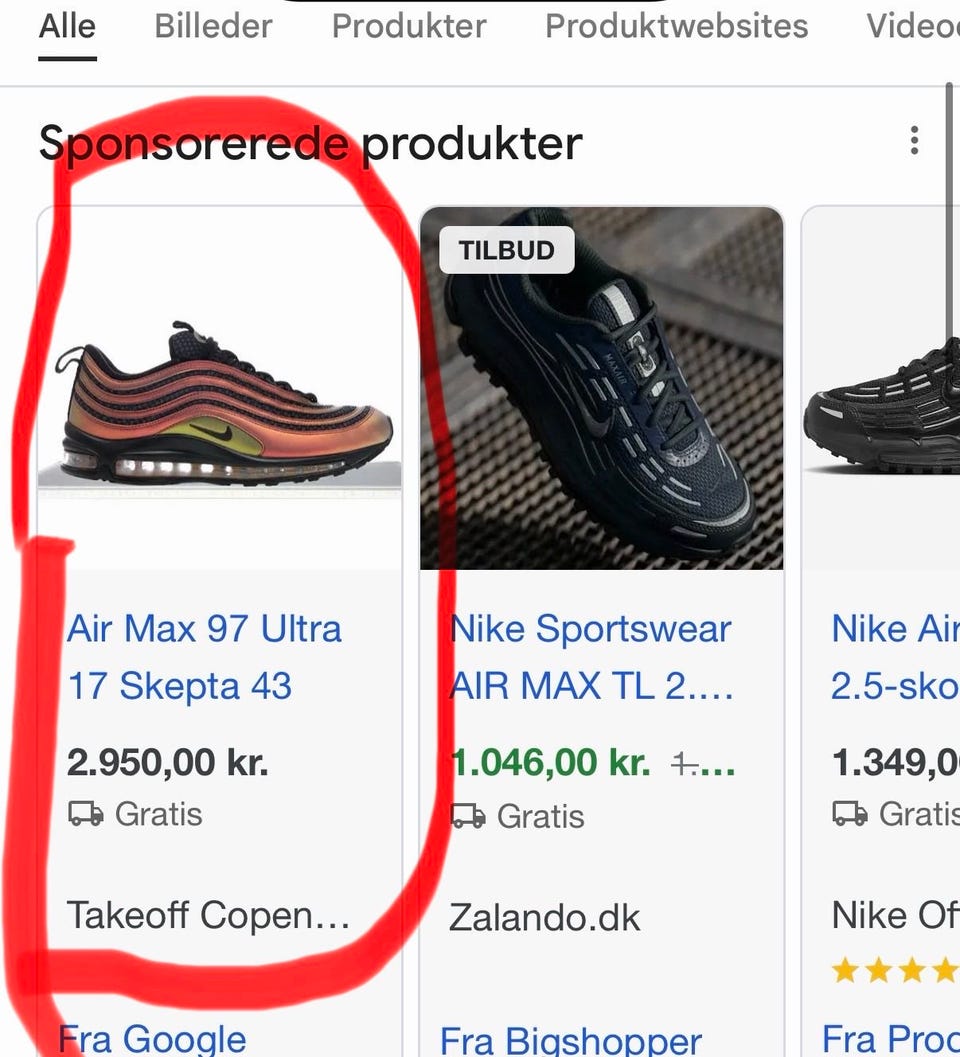Open the Nike Sportswear AIR MAX TL link
The width and height of the screenshot is (960, 1057).
pyautogui.click(x=592, y=657)
